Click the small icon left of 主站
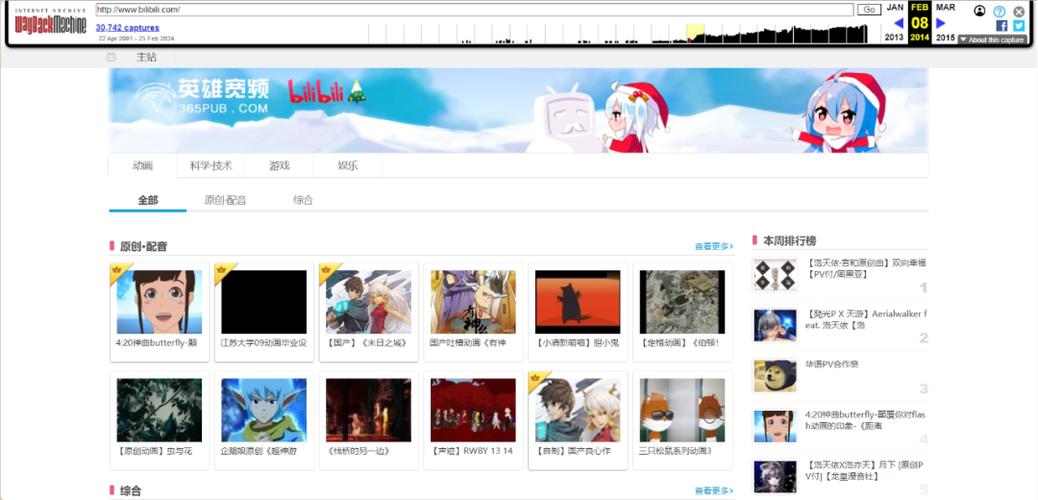Image resolution: width=1038 pixels, height=500 pixels. (x=111, y=57)
